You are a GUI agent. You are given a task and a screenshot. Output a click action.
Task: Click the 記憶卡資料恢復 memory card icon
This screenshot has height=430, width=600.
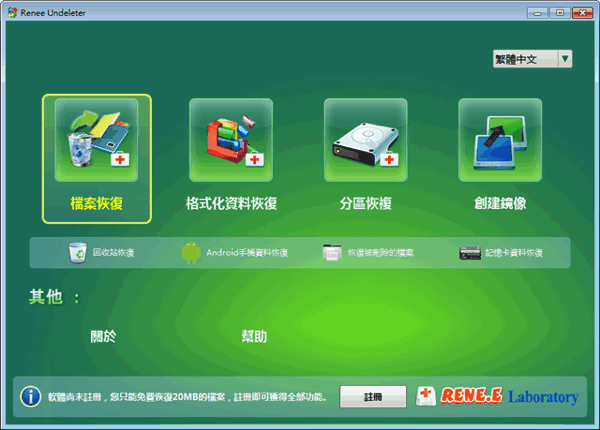pyautogui.click(x=470, y=253)
